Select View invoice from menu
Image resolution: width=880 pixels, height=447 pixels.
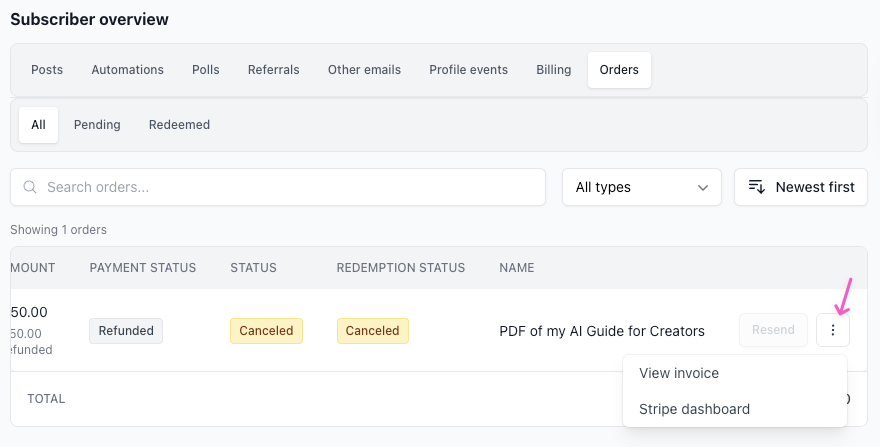[x=679, y=373]
